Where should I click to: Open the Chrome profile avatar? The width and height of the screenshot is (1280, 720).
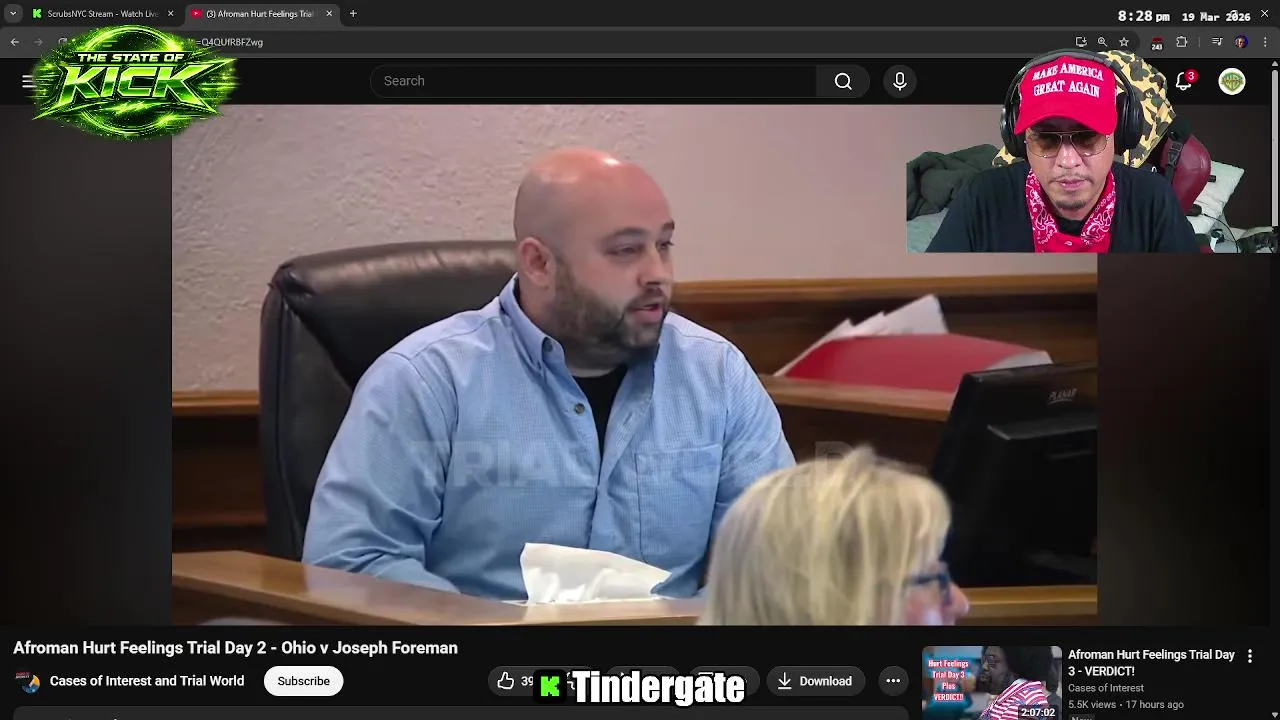click(1241, 42)
